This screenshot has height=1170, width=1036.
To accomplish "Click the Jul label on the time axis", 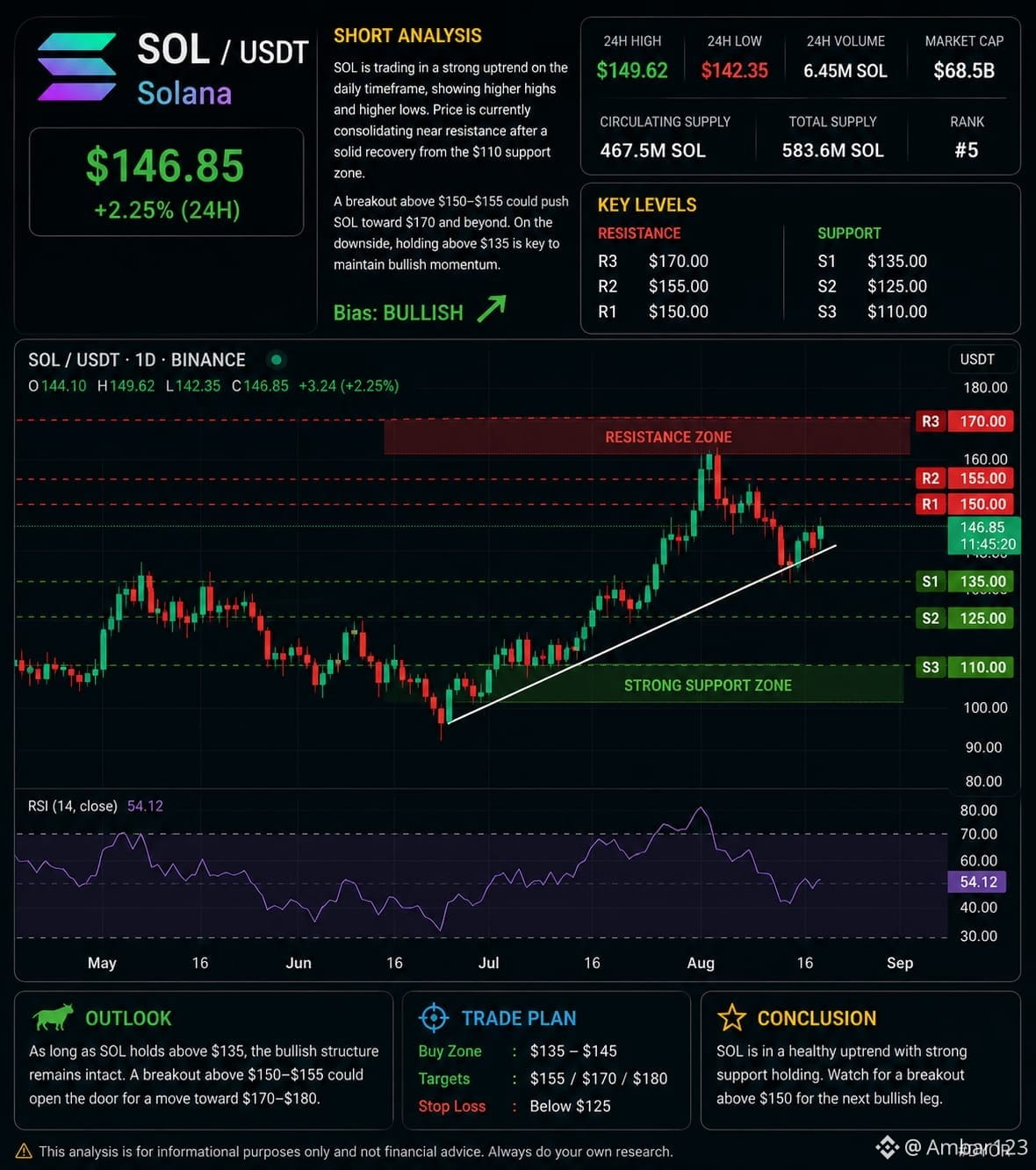I will (x=489, y=963).
